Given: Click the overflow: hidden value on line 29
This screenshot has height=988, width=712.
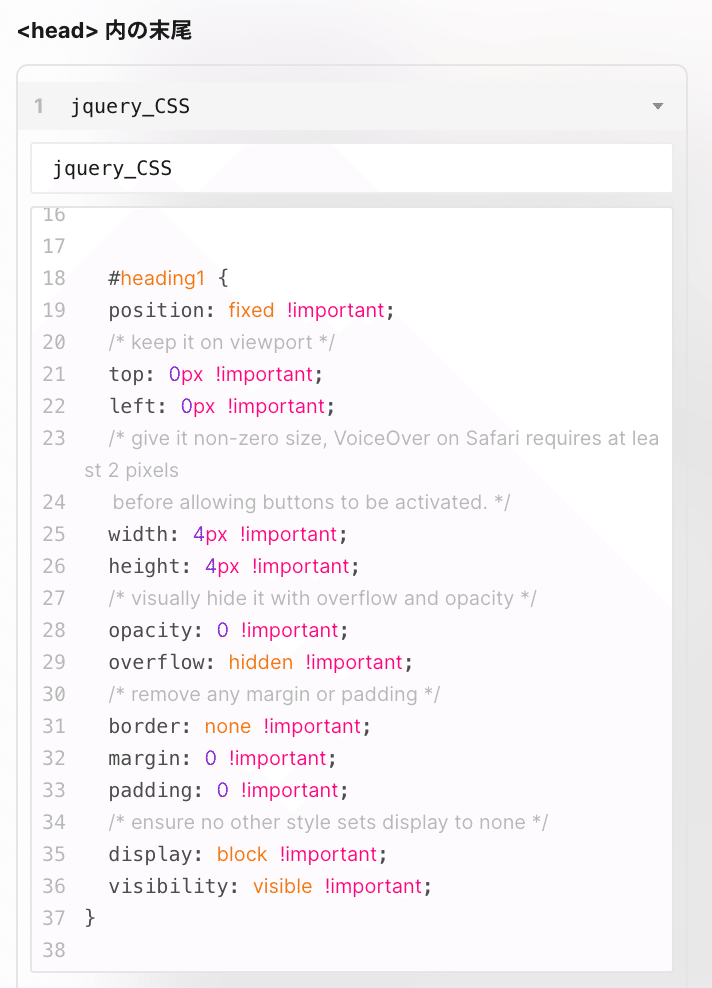Looking at the screenshot, I should click(x=260, y=661).
